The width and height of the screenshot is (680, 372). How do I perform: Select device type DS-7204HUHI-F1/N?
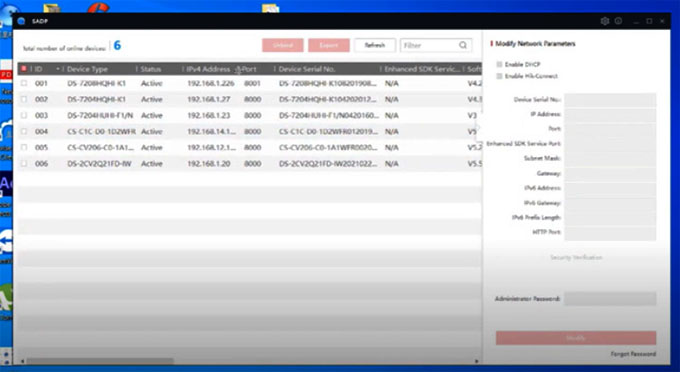pyautogui.click(x=100, y=115)
